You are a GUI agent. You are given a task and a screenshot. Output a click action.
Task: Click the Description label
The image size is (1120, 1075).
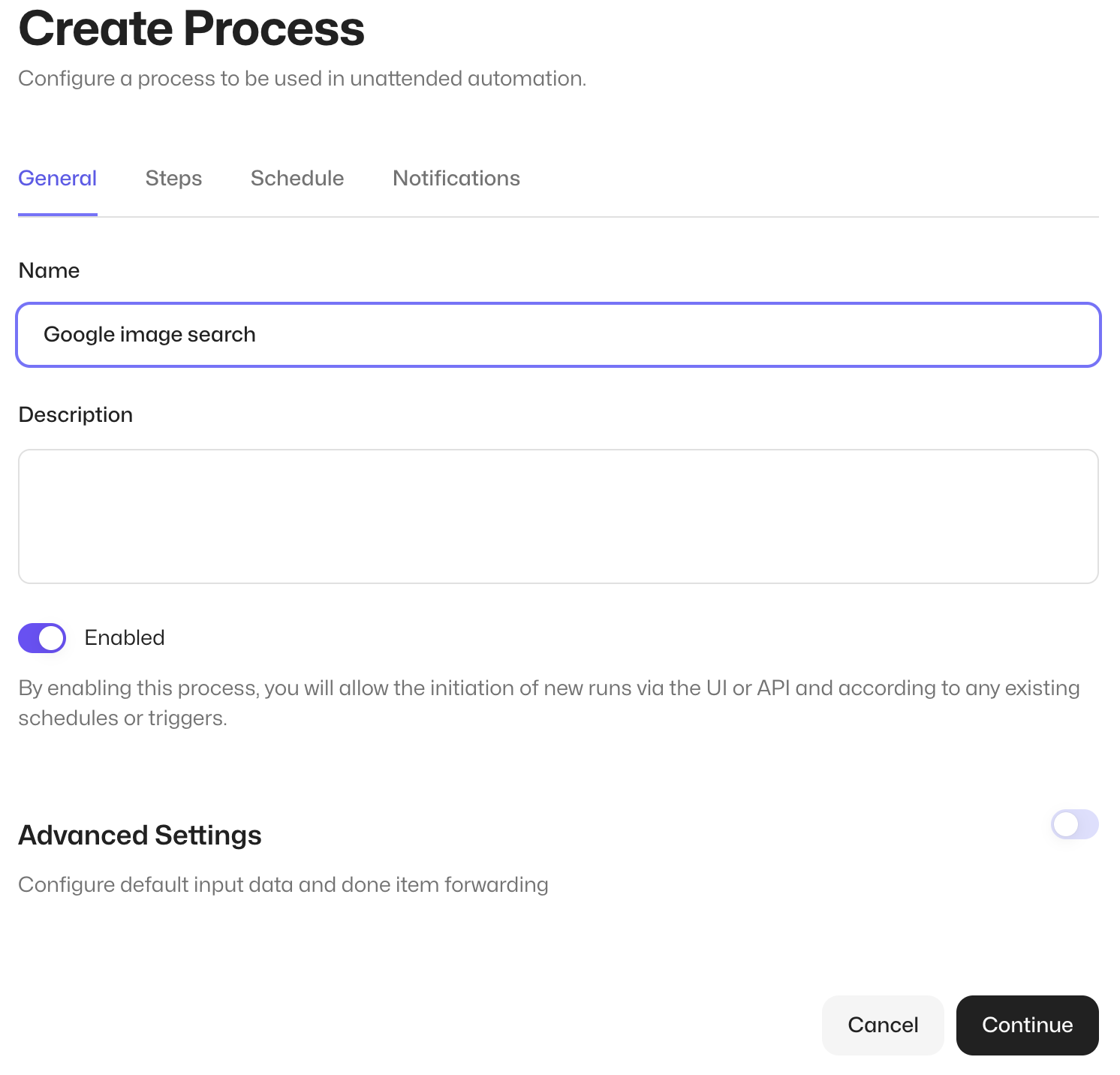tap(75, 415)
